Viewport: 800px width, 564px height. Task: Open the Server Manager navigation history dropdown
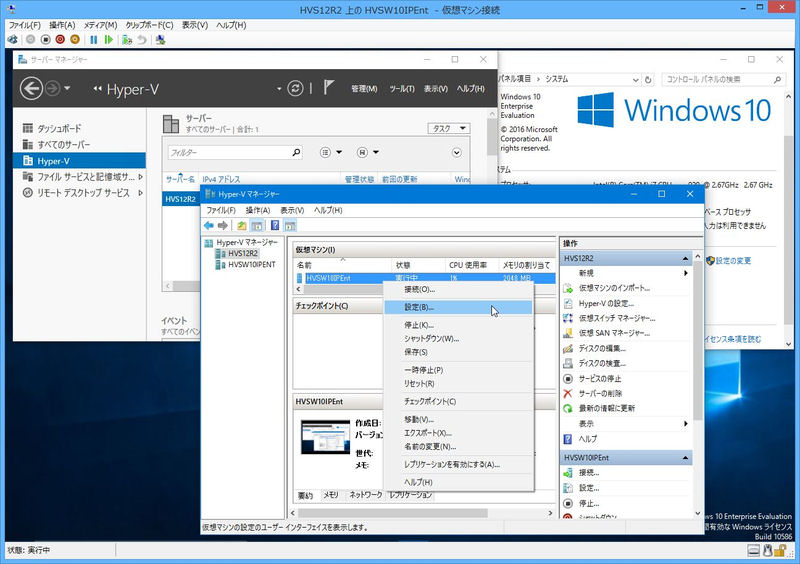(x=67, y=88)
